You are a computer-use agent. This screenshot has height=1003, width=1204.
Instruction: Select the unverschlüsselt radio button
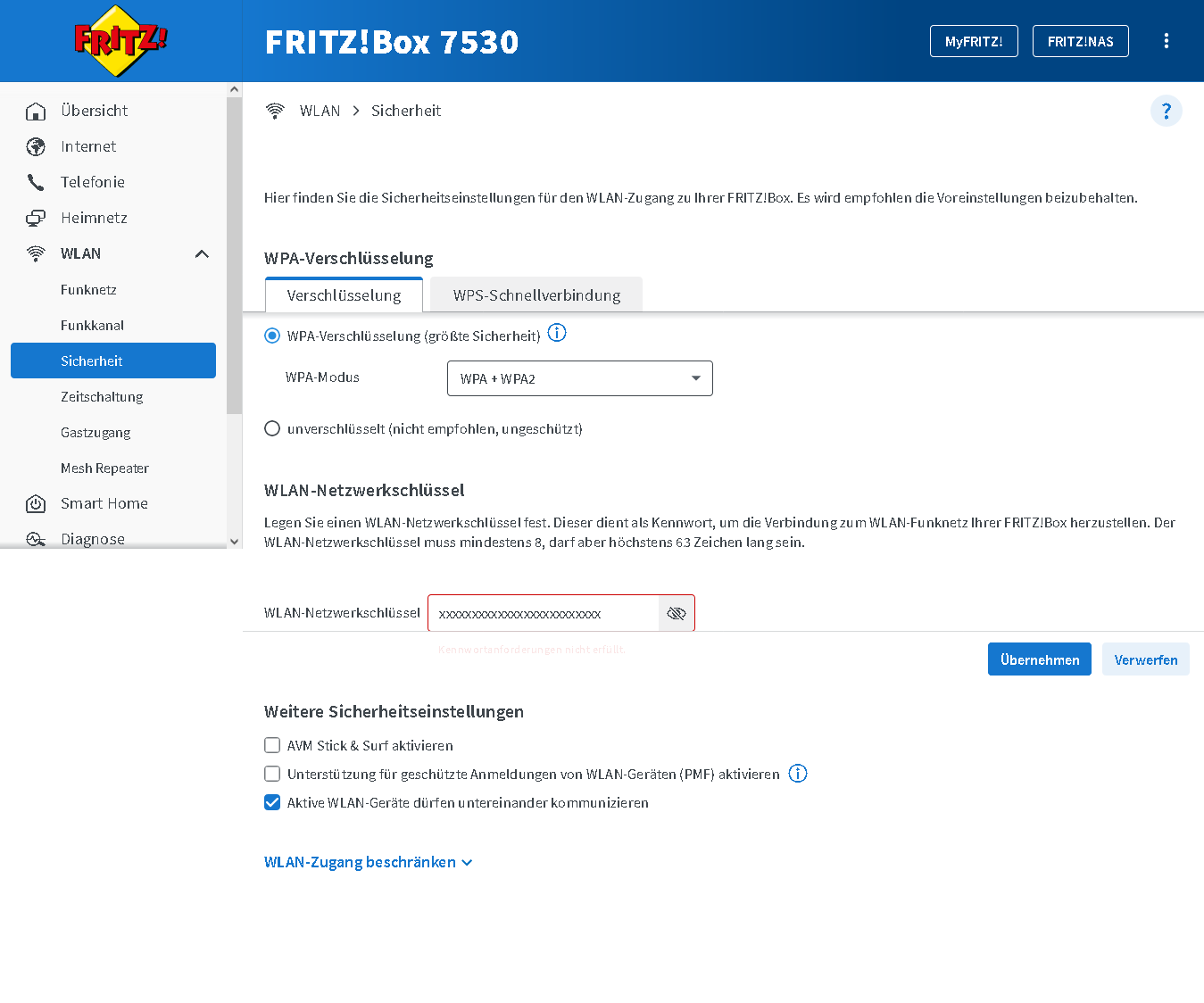[272, 428]
